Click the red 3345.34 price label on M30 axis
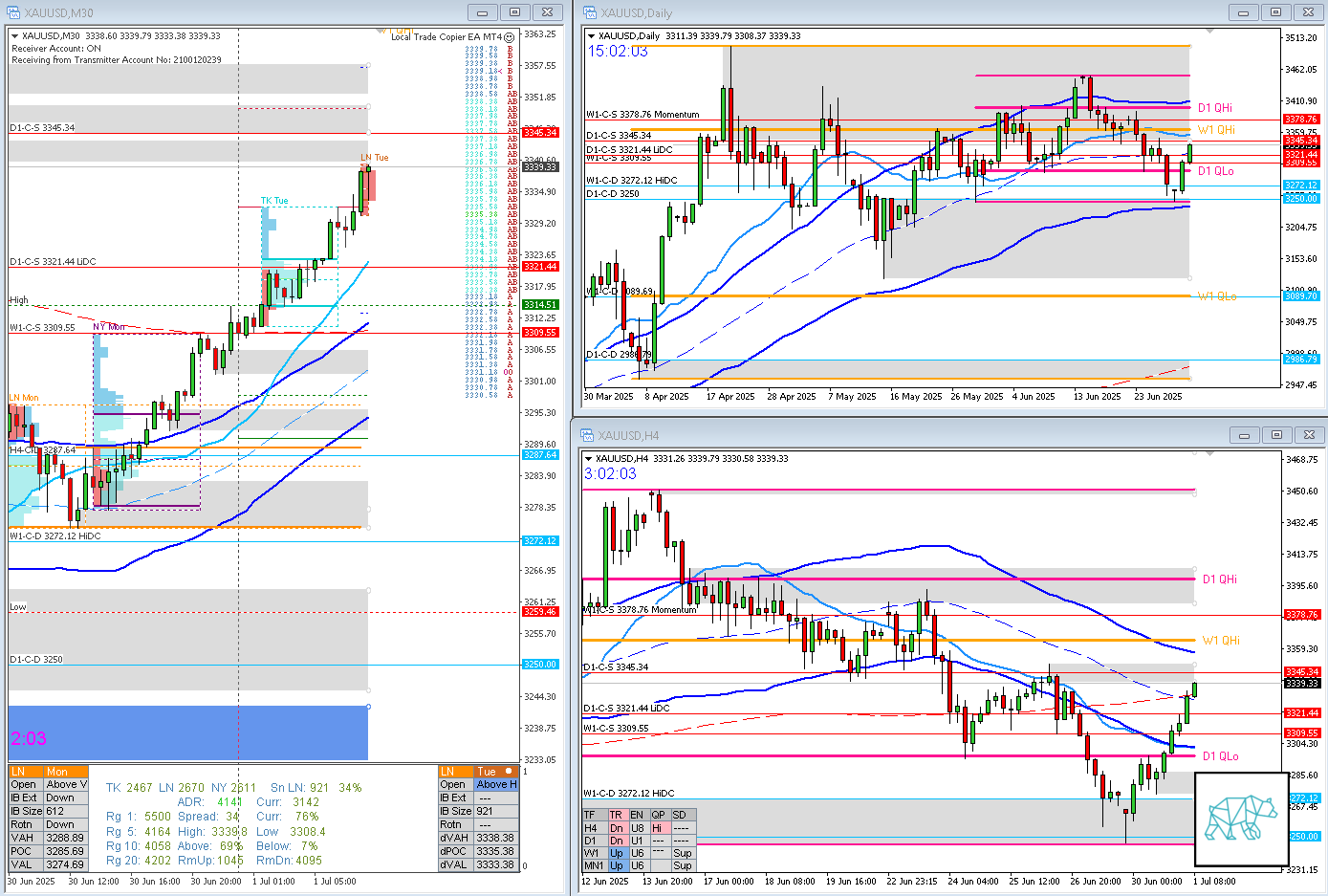The height and width of the screenshot is (896, 1328). 540,133
